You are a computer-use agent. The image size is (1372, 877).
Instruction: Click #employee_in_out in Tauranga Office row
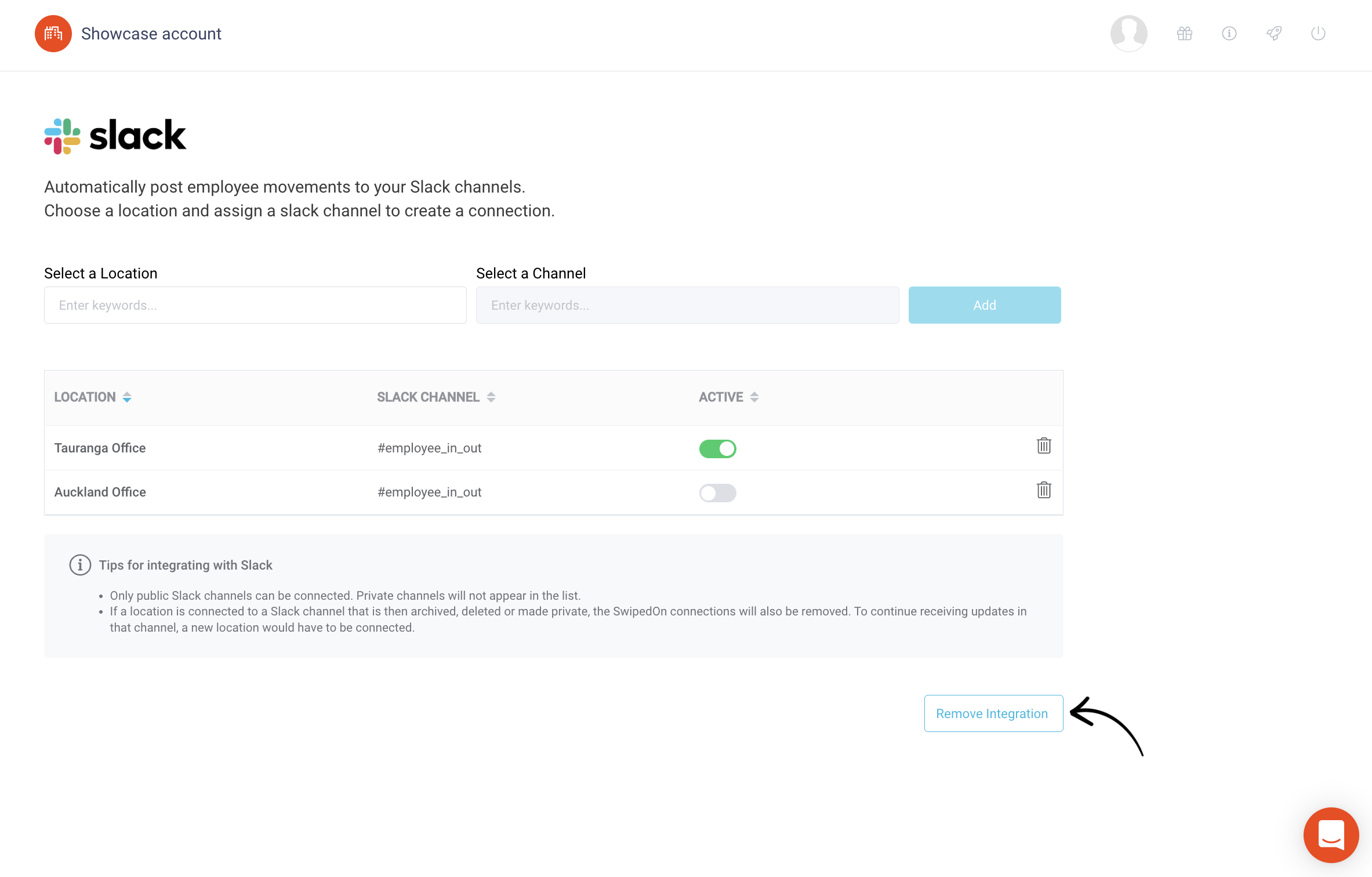[x=429, y=448]
